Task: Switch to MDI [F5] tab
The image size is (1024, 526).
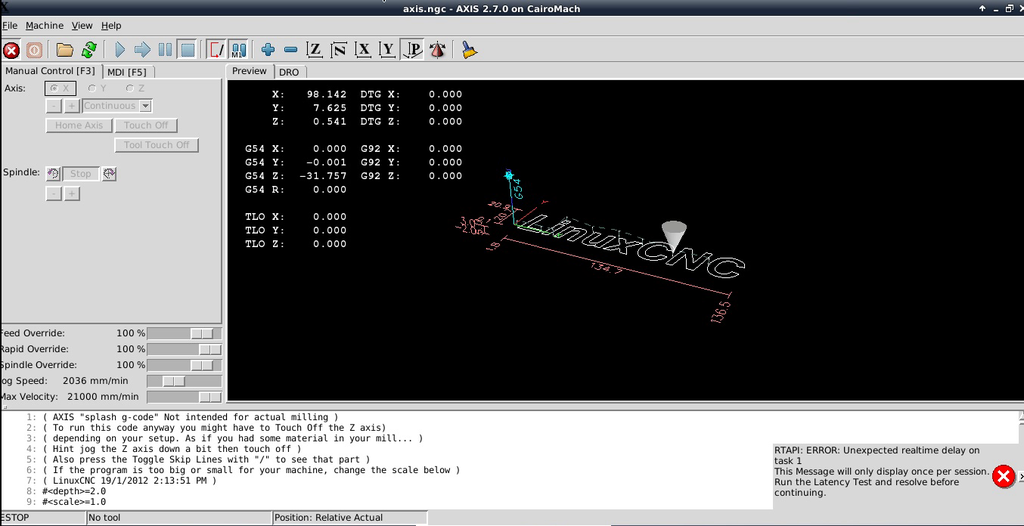Action: [127, 71]
